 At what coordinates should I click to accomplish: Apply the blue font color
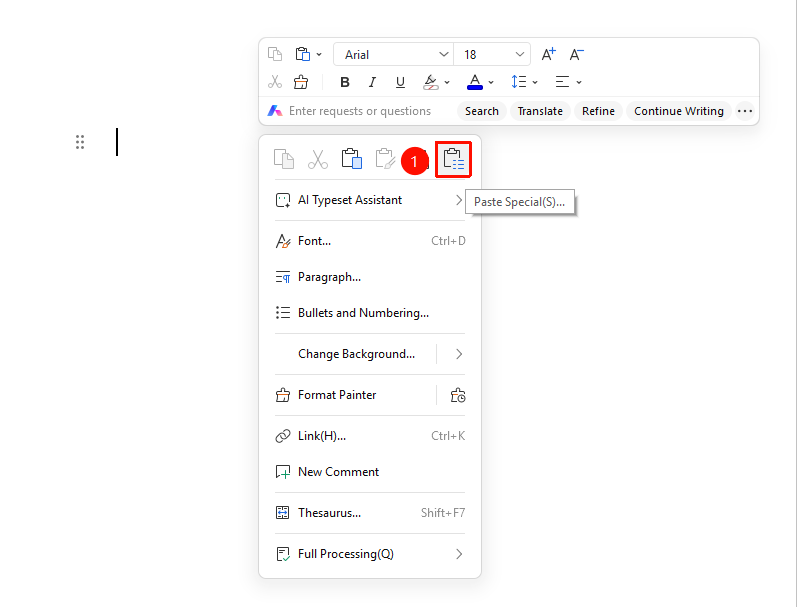[x=475, y=82]
